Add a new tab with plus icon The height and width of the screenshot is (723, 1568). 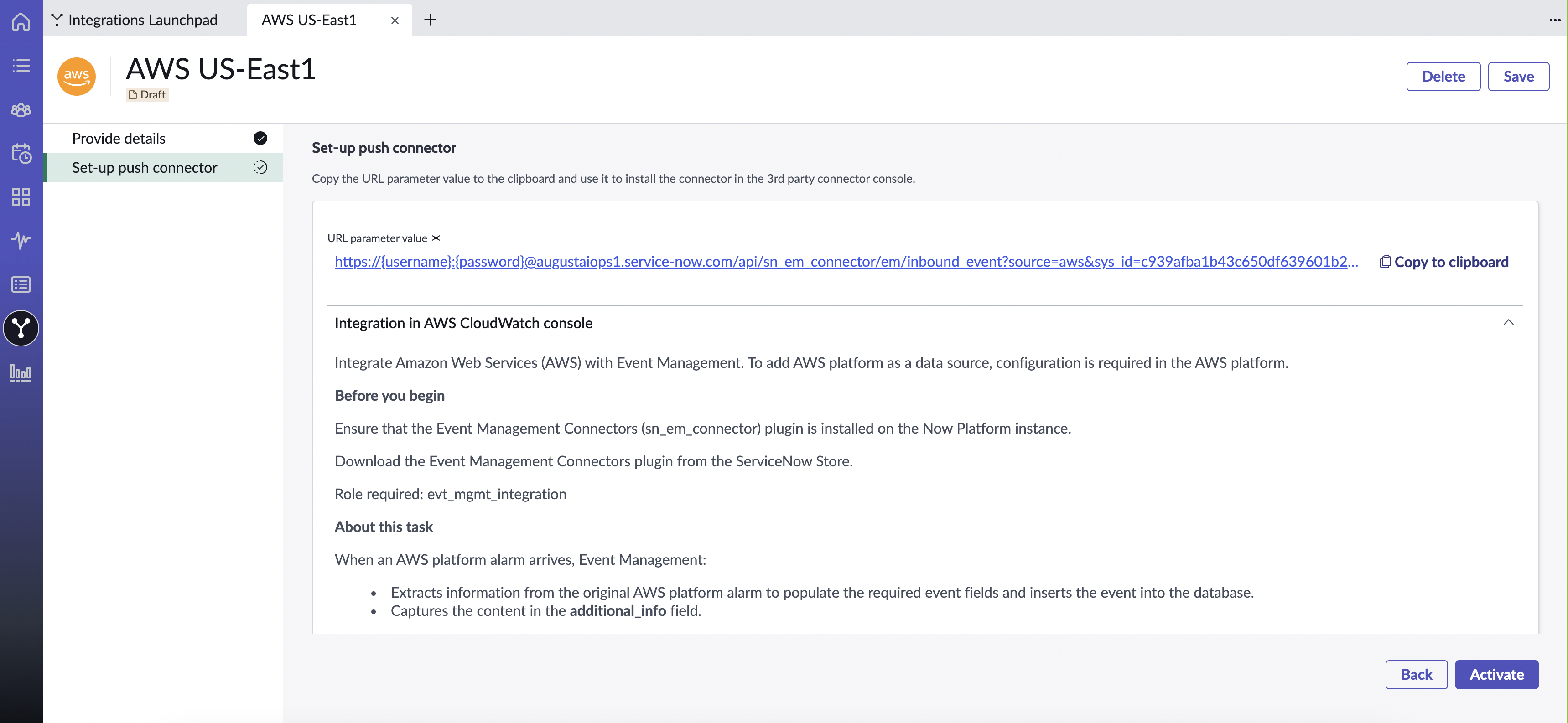coord(430,20)
